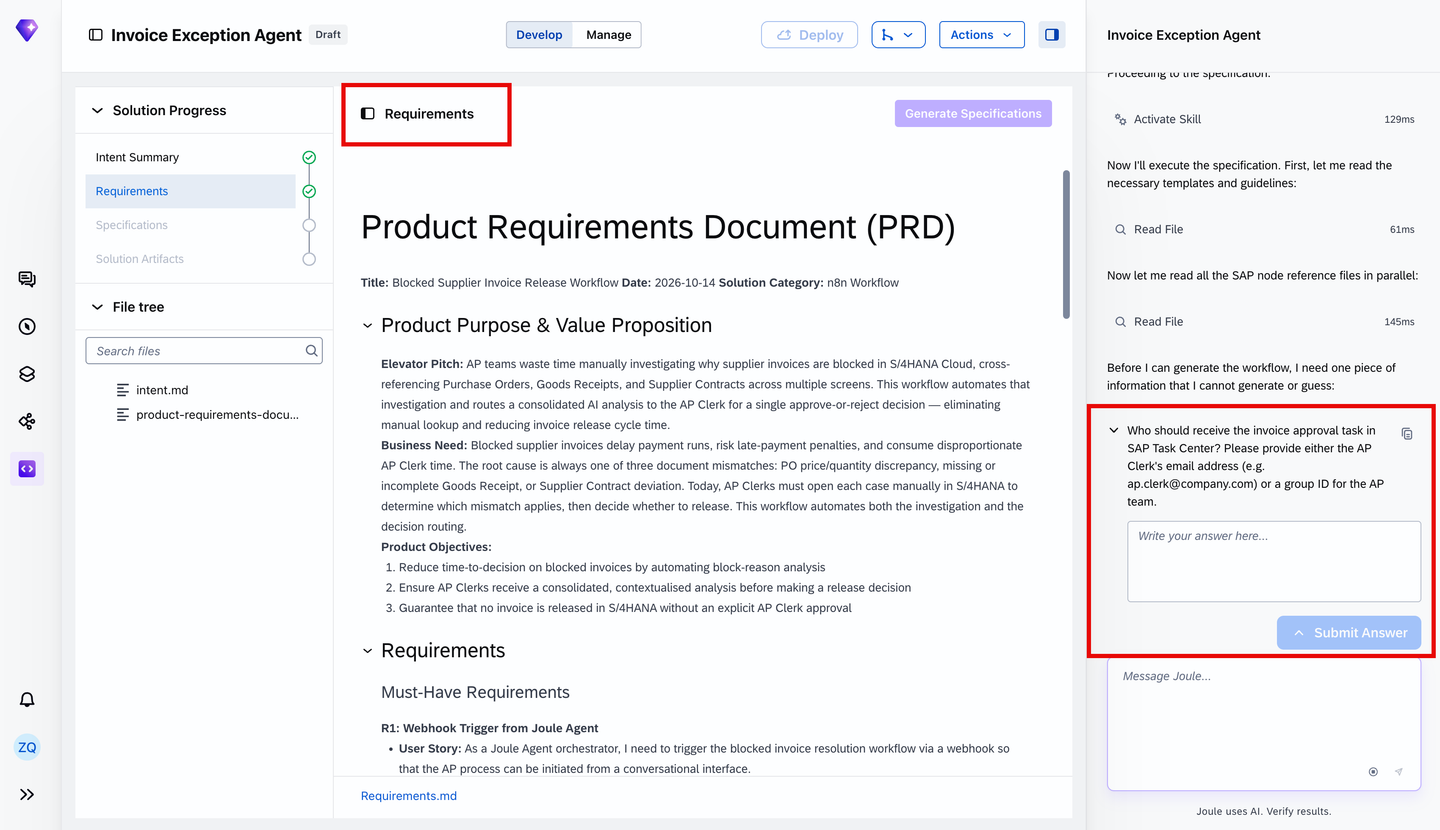Screen dimensions: 1440x830
Task: Select Requirements step in Solution Progress
Action: click(x=190, y=191)
